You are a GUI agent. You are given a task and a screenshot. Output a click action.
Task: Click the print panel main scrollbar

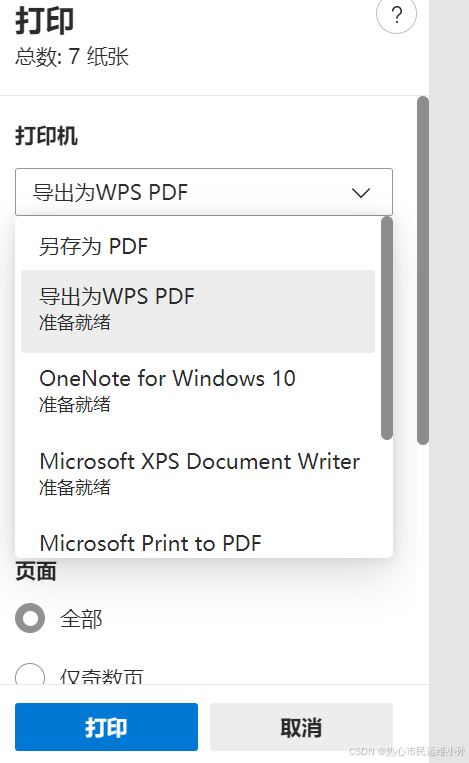(x=423, y=271)
